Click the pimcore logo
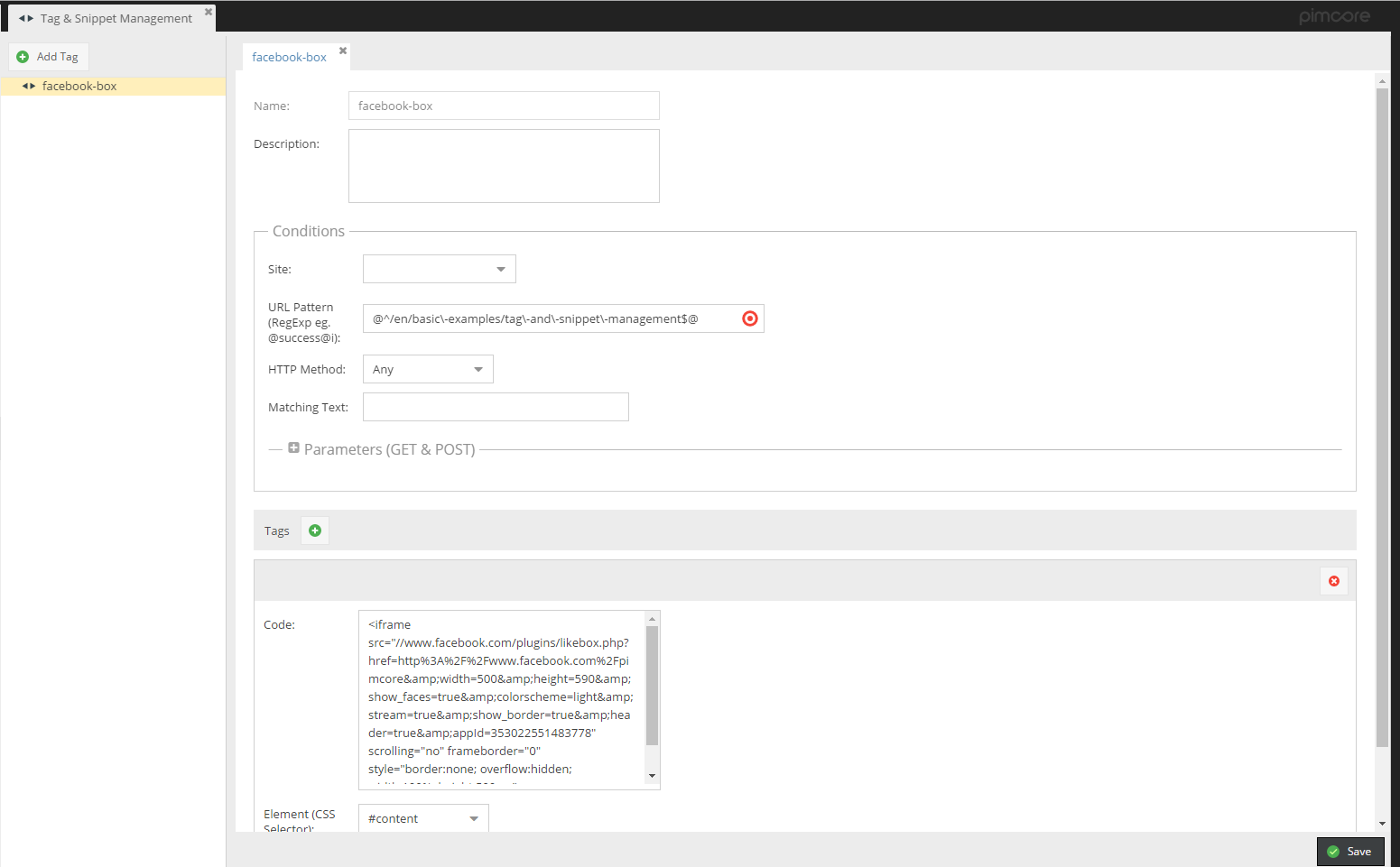The image size is (1400, 867). point(1333,16)
